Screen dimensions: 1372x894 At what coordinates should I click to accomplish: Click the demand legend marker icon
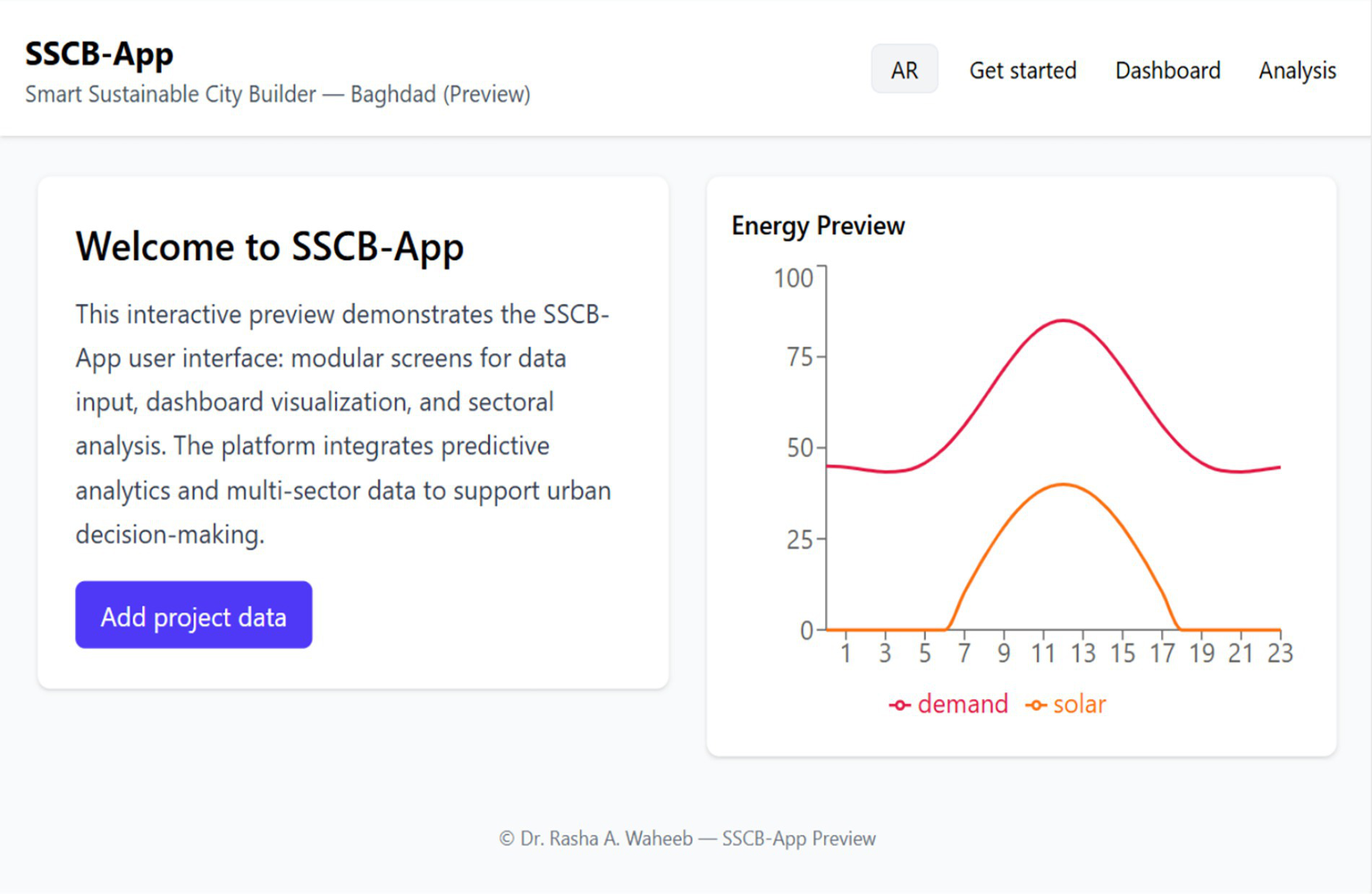point(898,704)
